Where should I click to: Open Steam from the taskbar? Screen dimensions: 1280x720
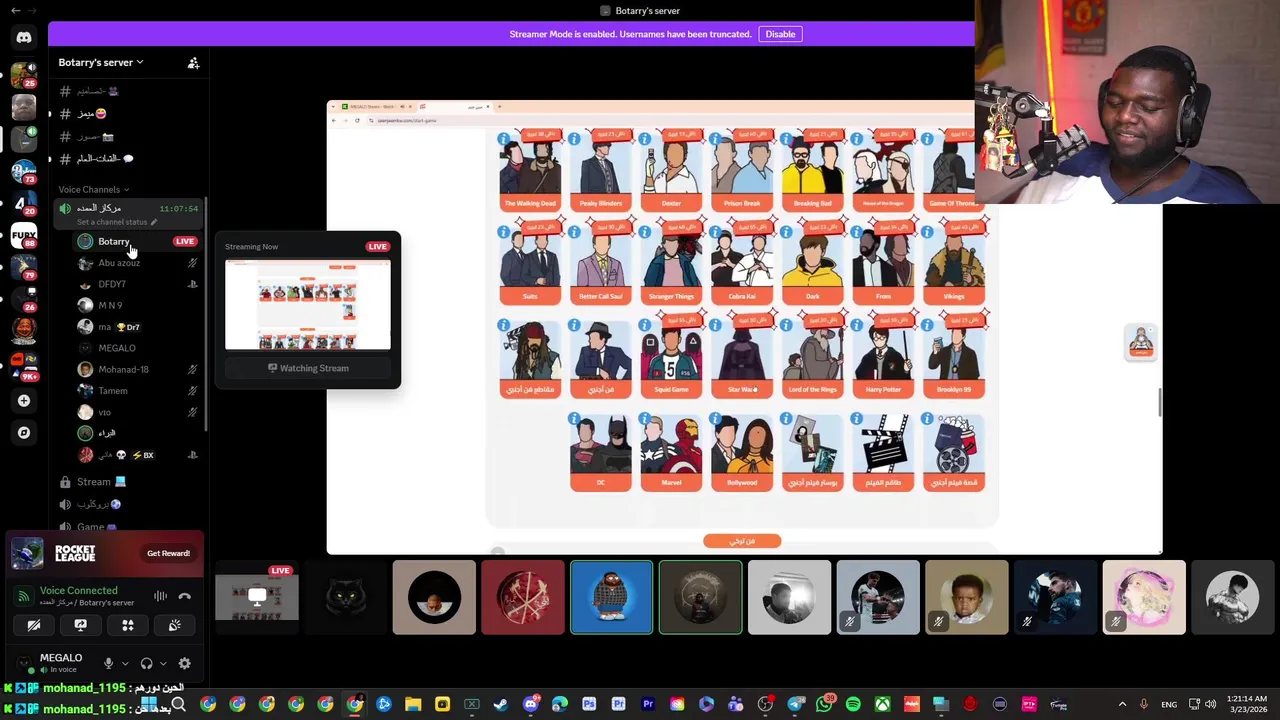(x=501, y=705)
